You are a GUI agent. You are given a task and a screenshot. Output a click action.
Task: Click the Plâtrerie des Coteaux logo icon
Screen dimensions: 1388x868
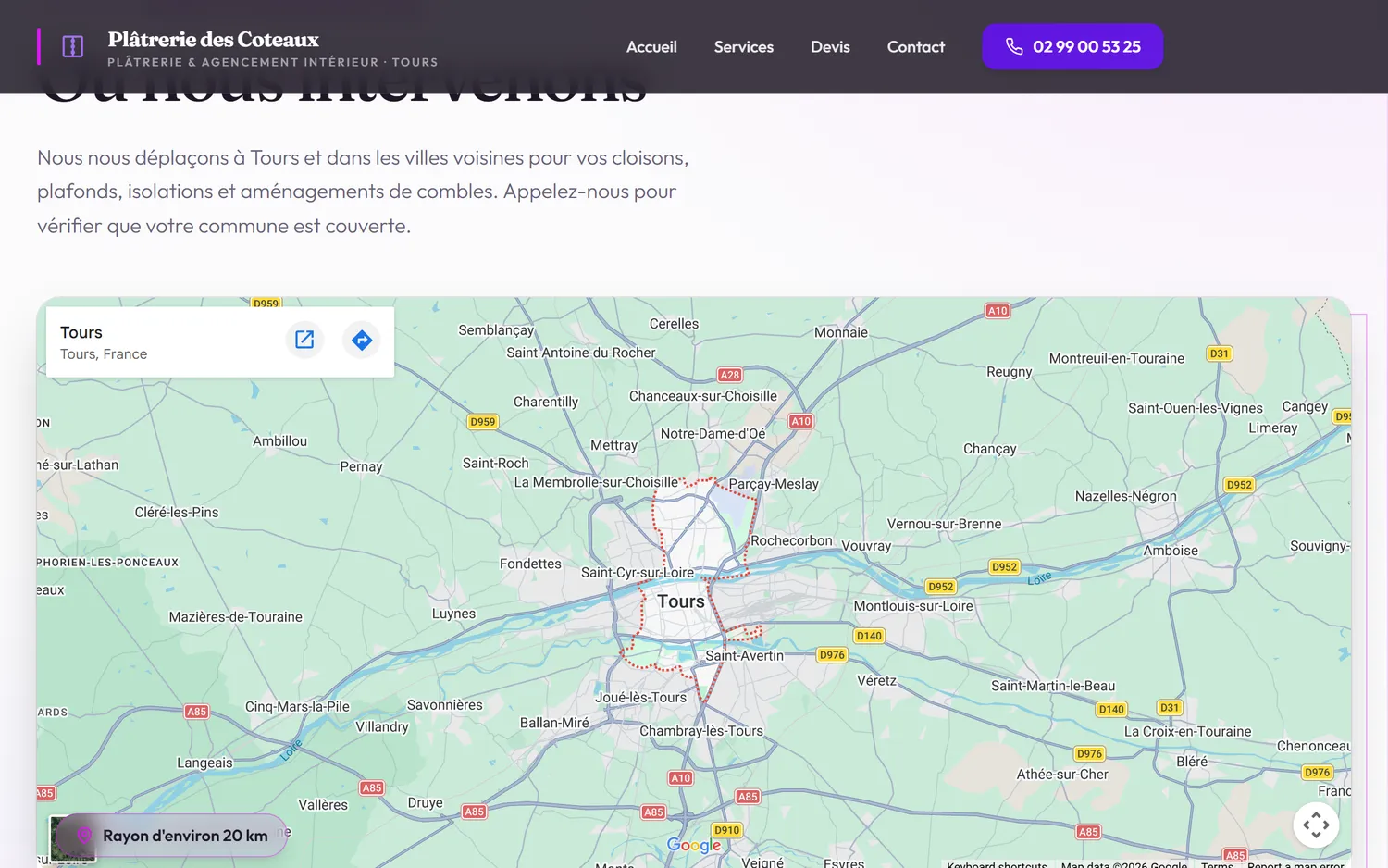click(72, 46)
